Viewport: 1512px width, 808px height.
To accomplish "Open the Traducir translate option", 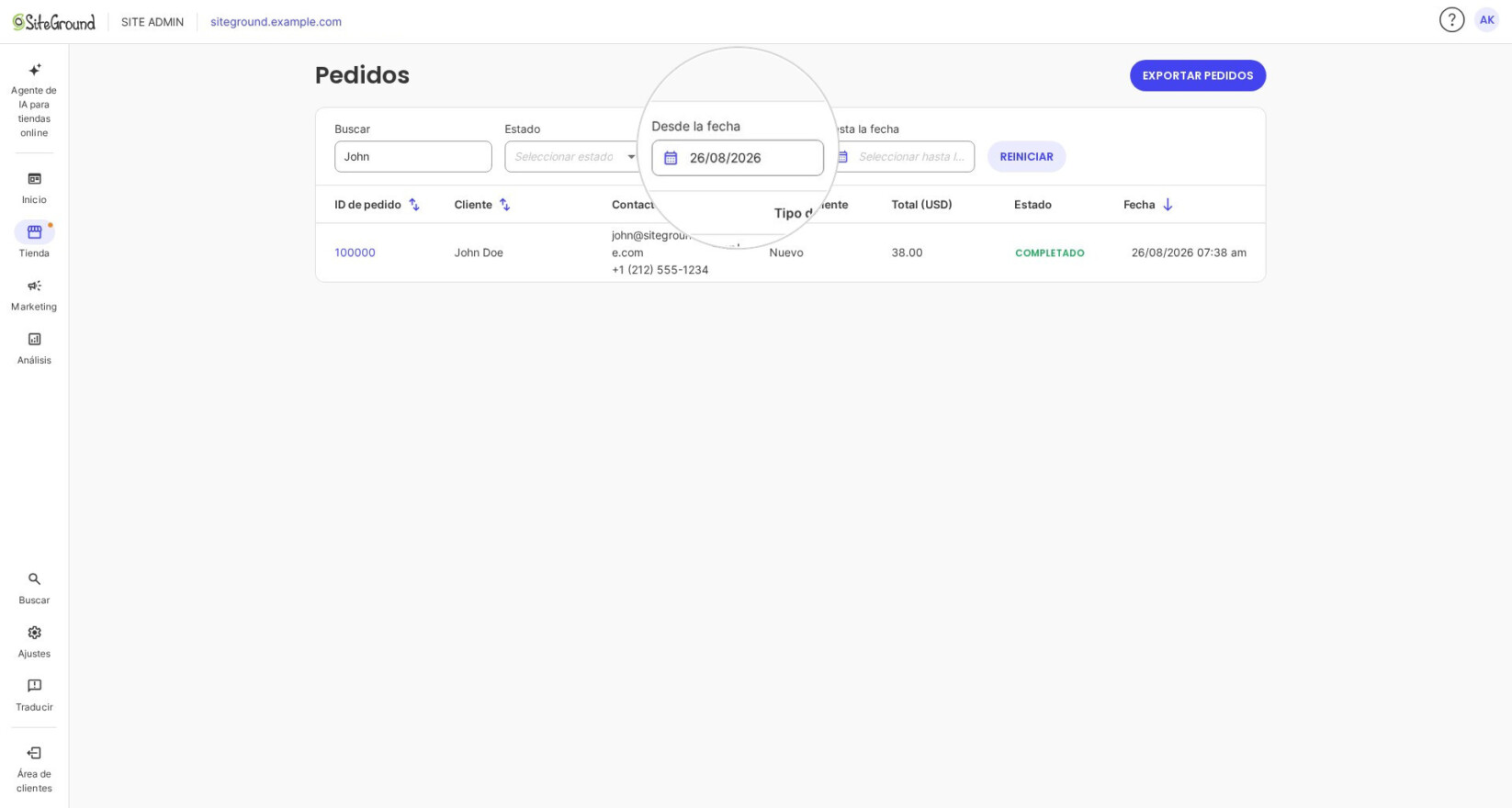I will coord(34,695).
